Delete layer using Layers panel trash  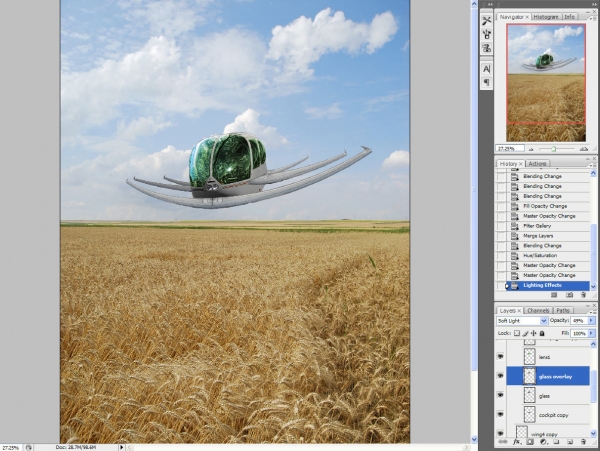click(x=583, y=441)
